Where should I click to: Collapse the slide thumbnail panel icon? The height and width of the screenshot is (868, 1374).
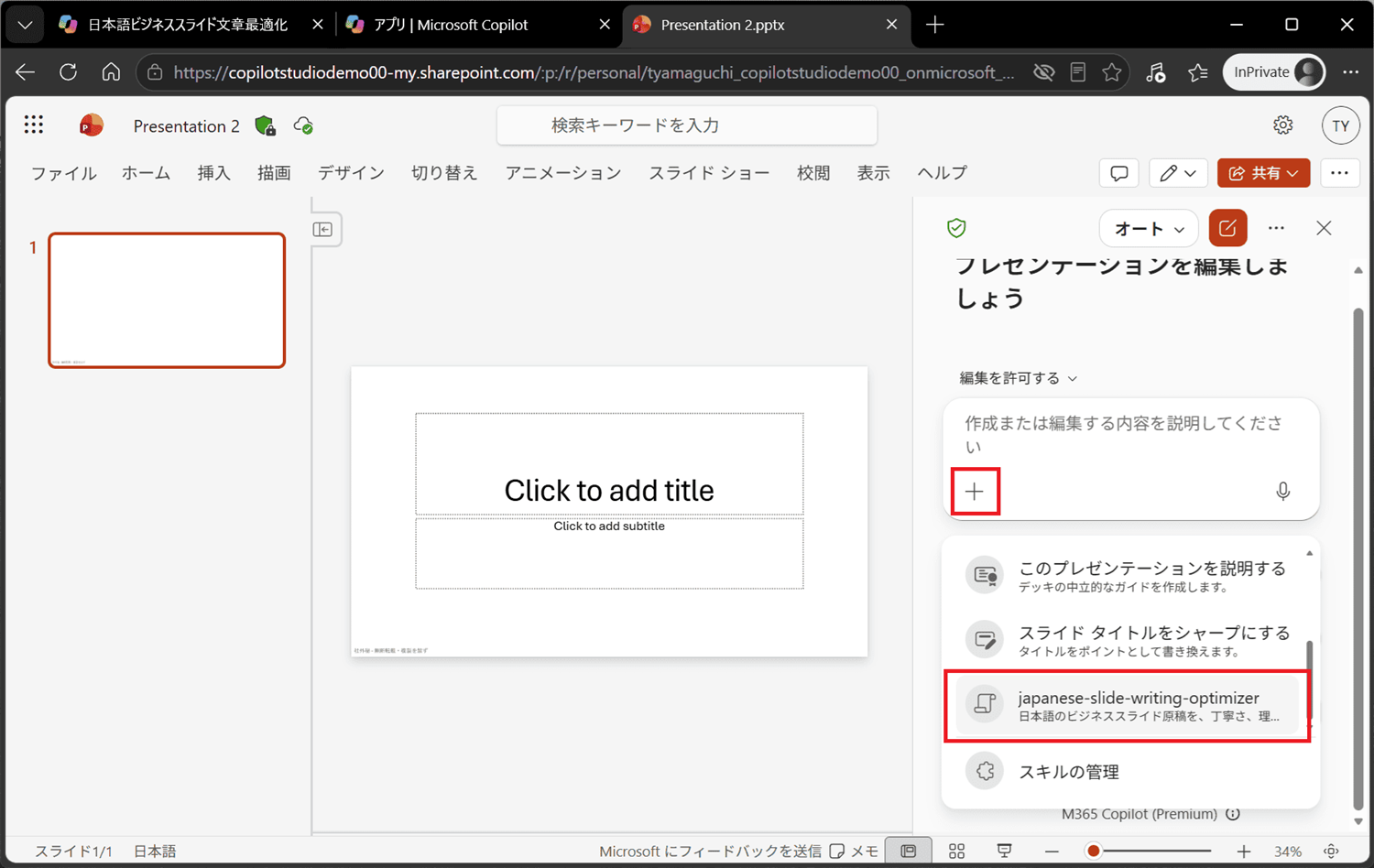(x=322, y=229)
